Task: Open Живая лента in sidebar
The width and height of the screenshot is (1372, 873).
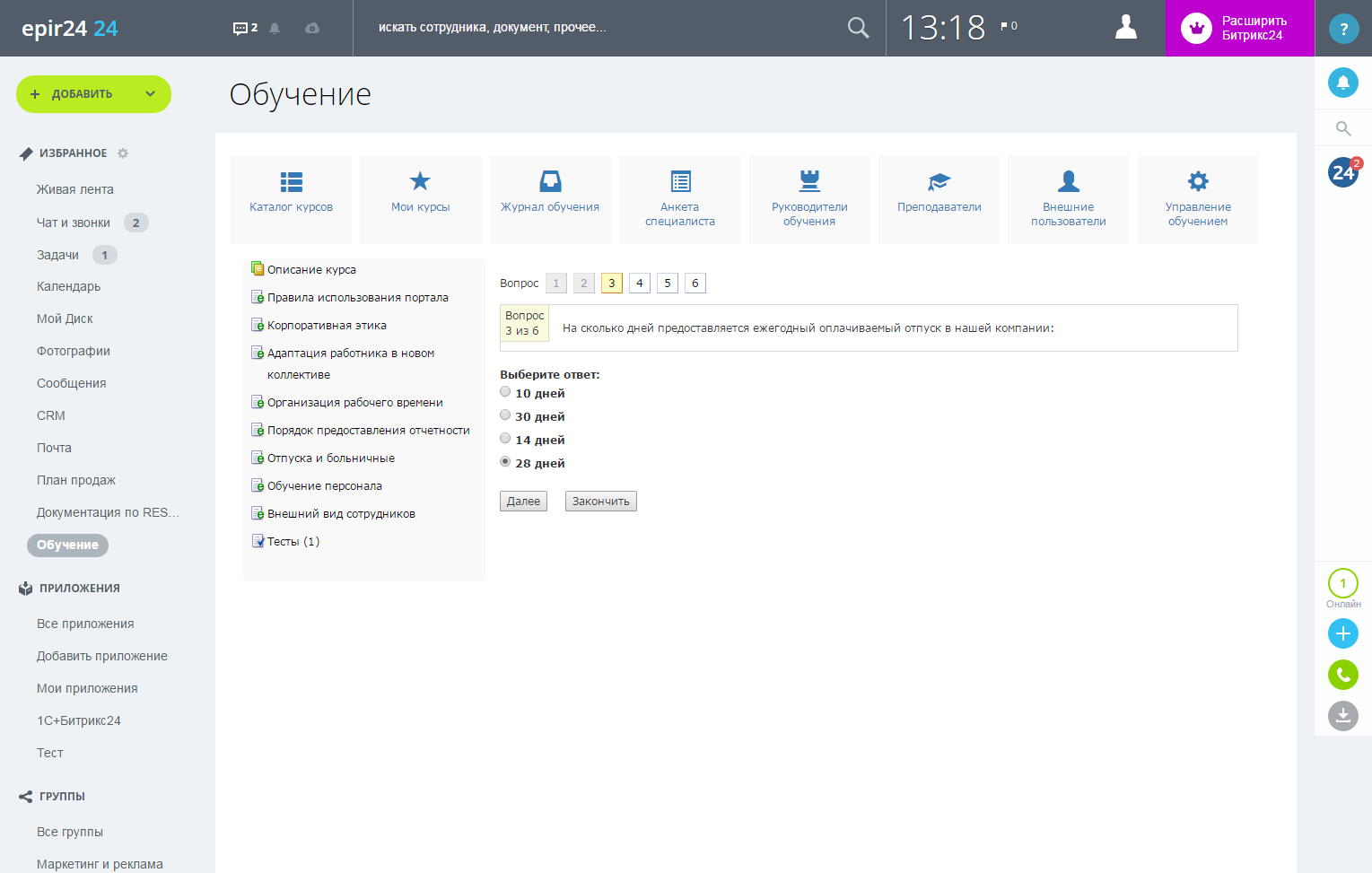Action: pyautogui.click(x=75, y=189)
